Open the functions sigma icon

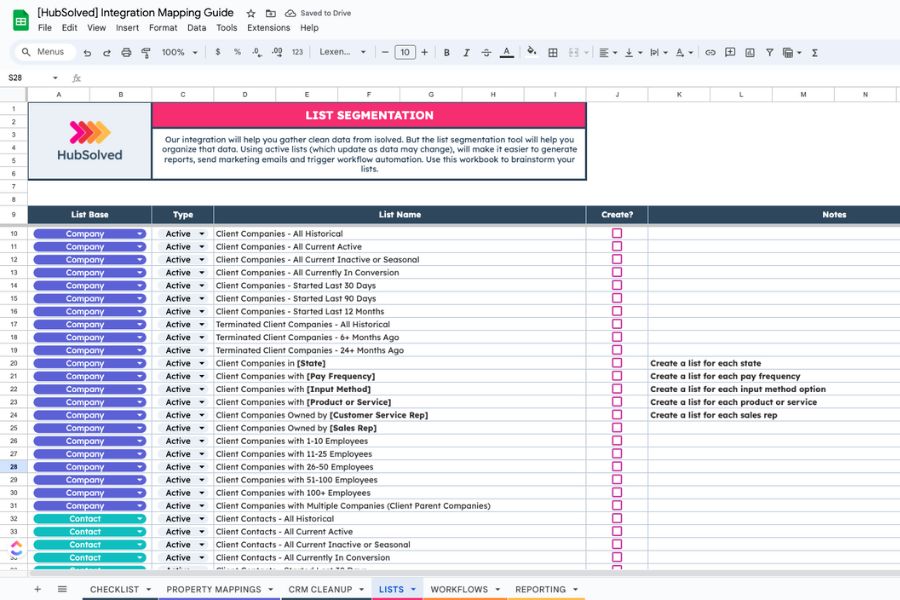[814, 52]
